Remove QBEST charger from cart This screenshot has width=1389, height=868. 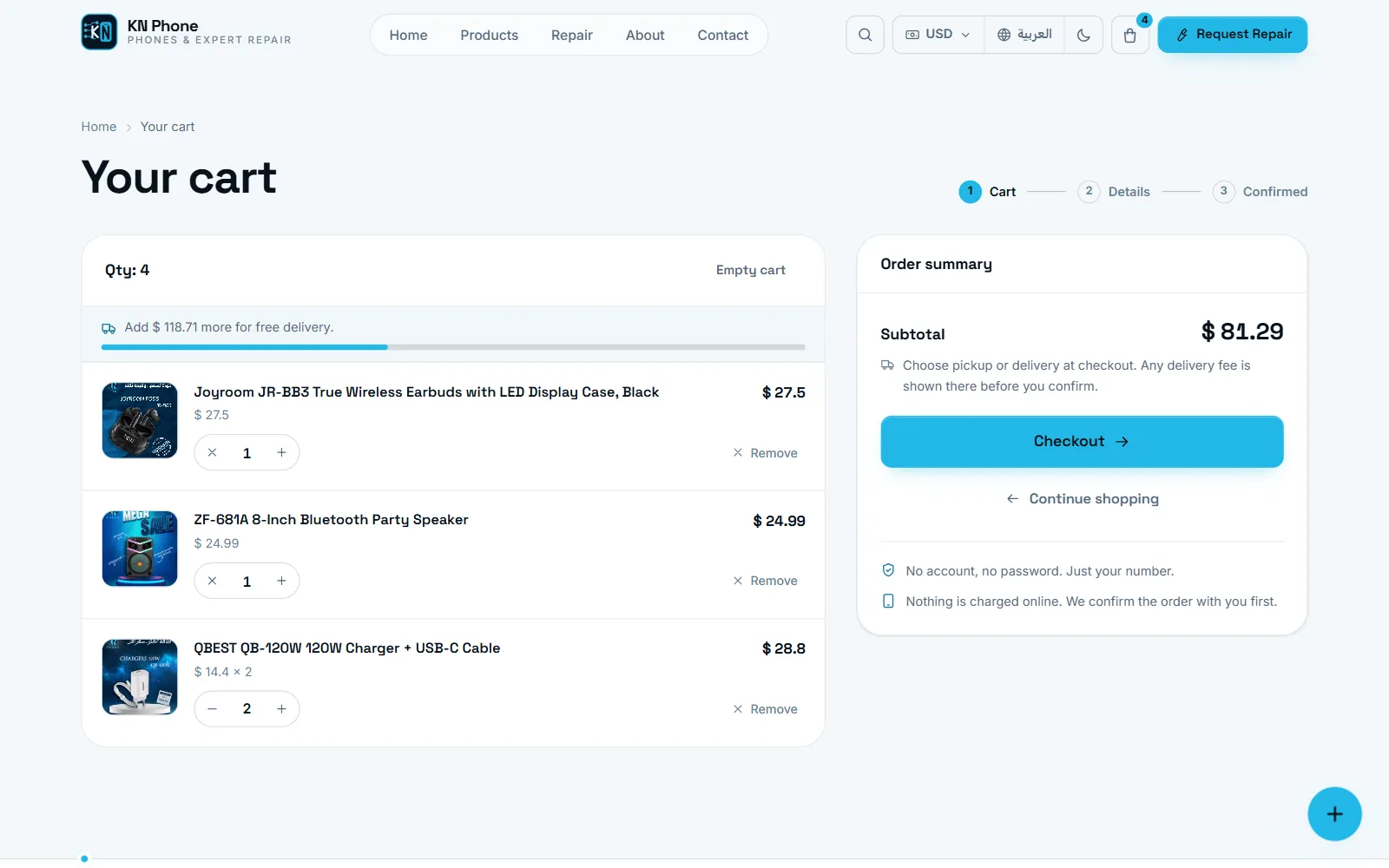765,709
